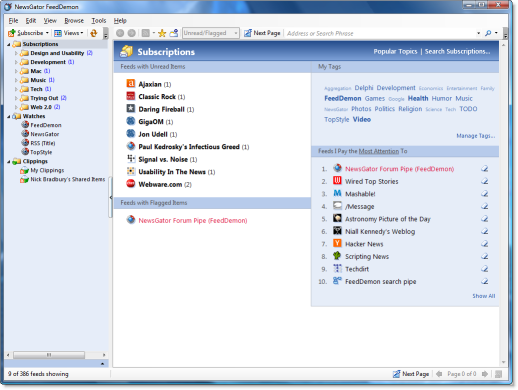This screenshot has width=518, height=390.
Task: Open the Tools menu
Action: point(99,21)
